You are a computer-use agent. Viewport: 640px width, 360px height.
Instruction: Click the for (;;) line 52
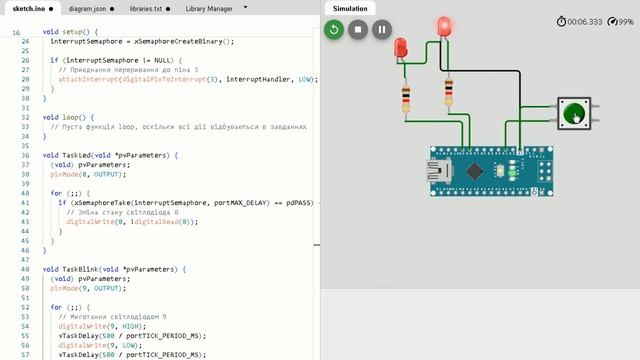point(70,307)
